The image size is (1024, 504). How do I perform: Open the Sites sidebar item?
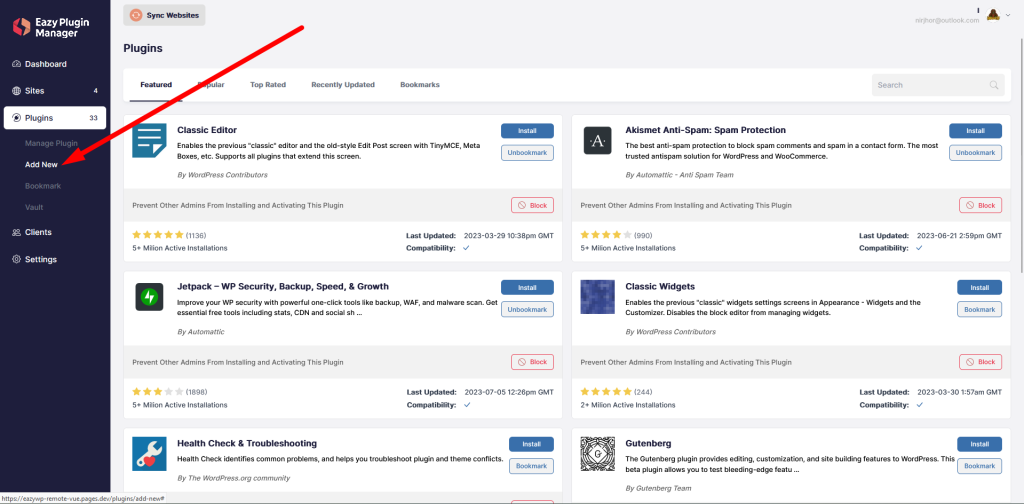[x=55, y=91]
